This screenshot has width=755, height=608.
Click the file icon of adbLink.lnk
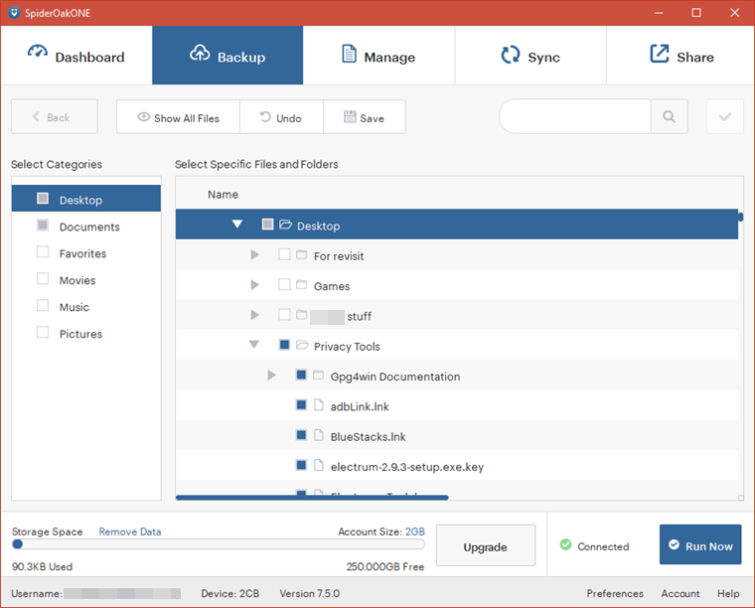(318, 405)
